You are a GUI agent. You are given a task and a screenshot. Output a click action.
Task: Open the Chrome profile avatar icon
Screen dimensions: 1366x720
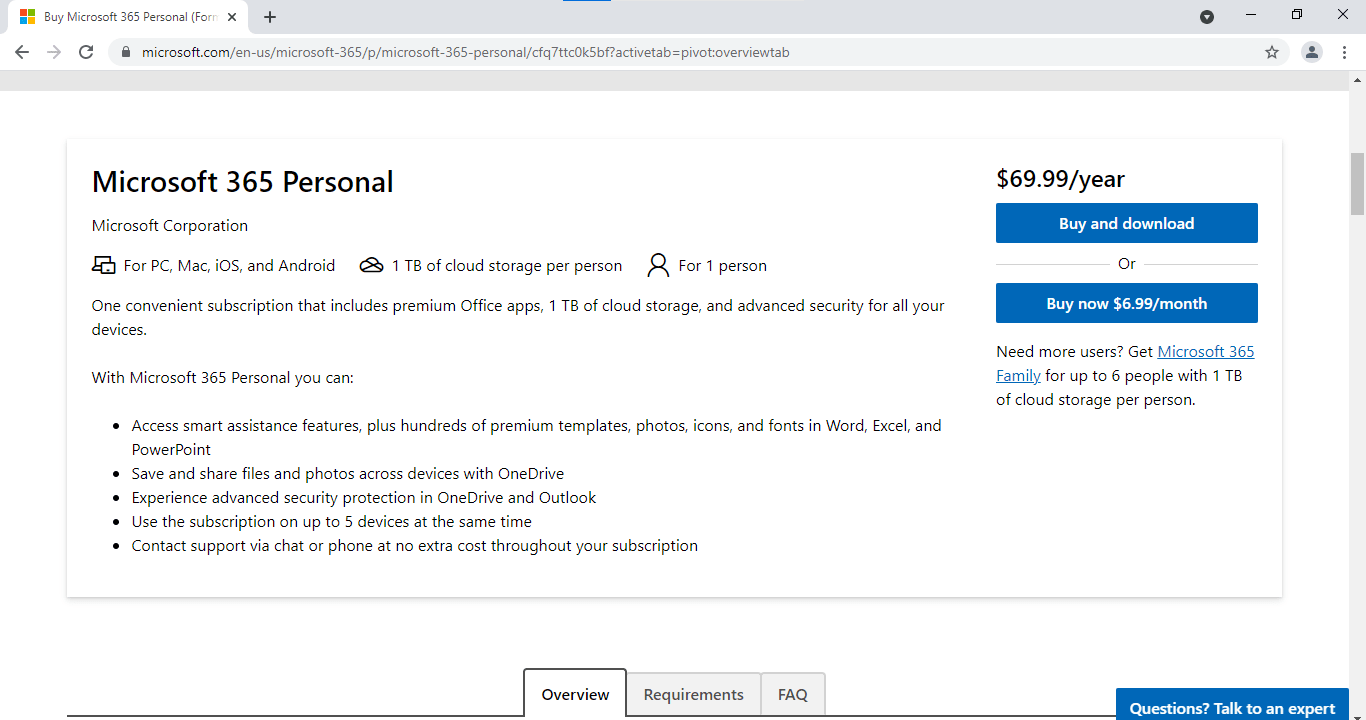1312,52
